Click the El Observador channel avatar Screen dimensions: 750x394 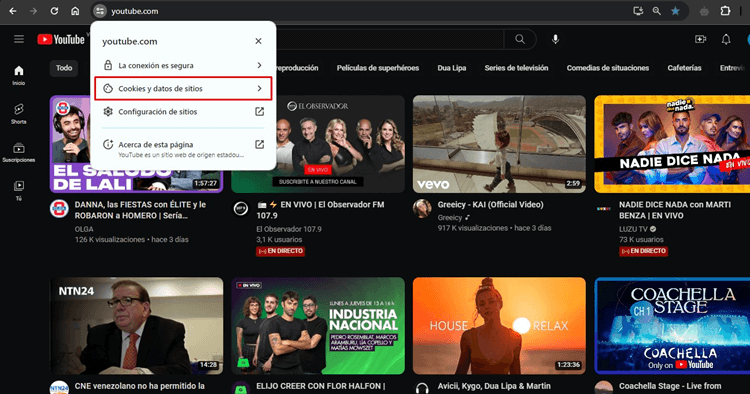pos(241,209)
